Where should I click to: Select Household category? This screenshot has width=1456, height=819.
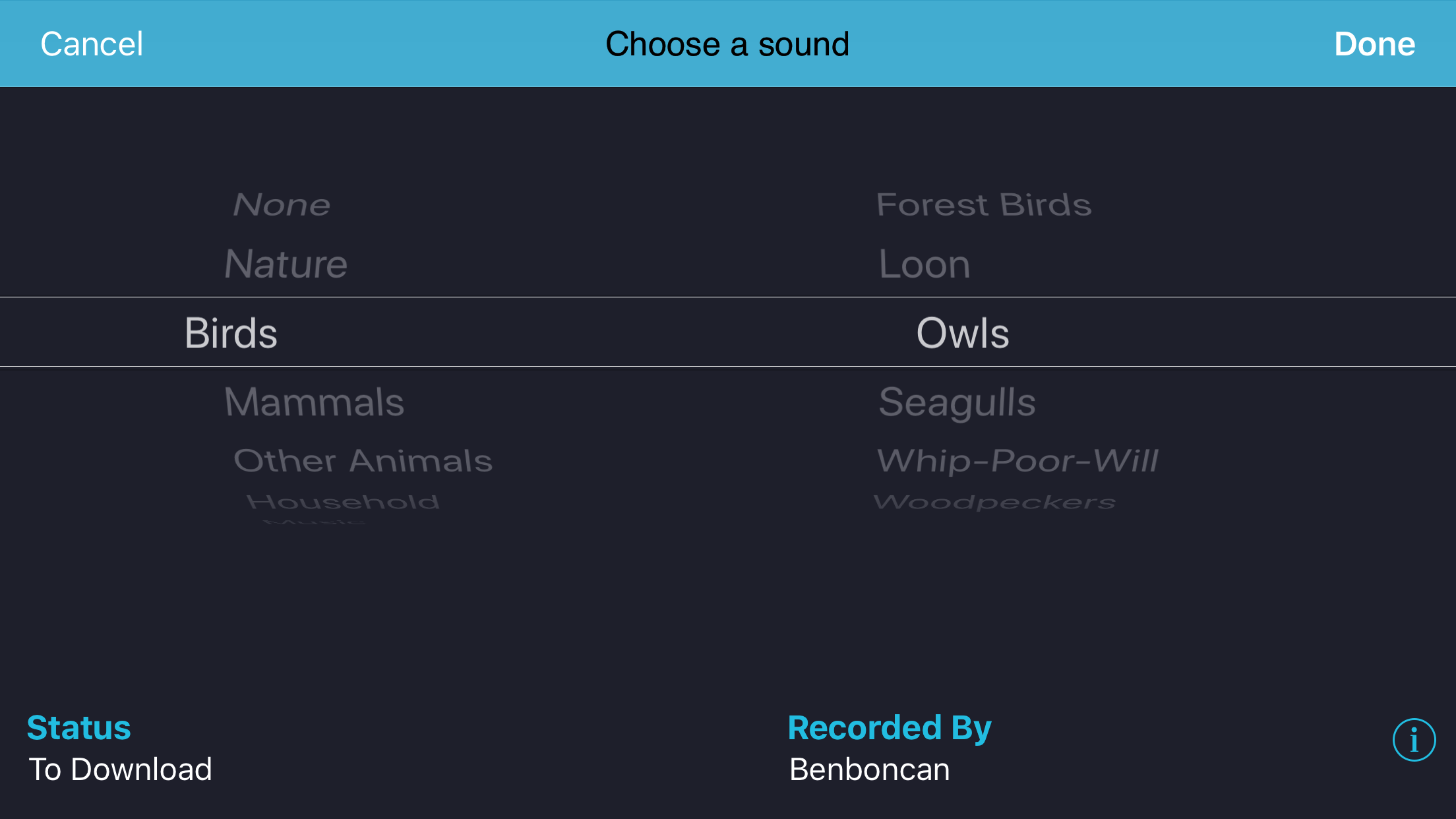point(344,502)
